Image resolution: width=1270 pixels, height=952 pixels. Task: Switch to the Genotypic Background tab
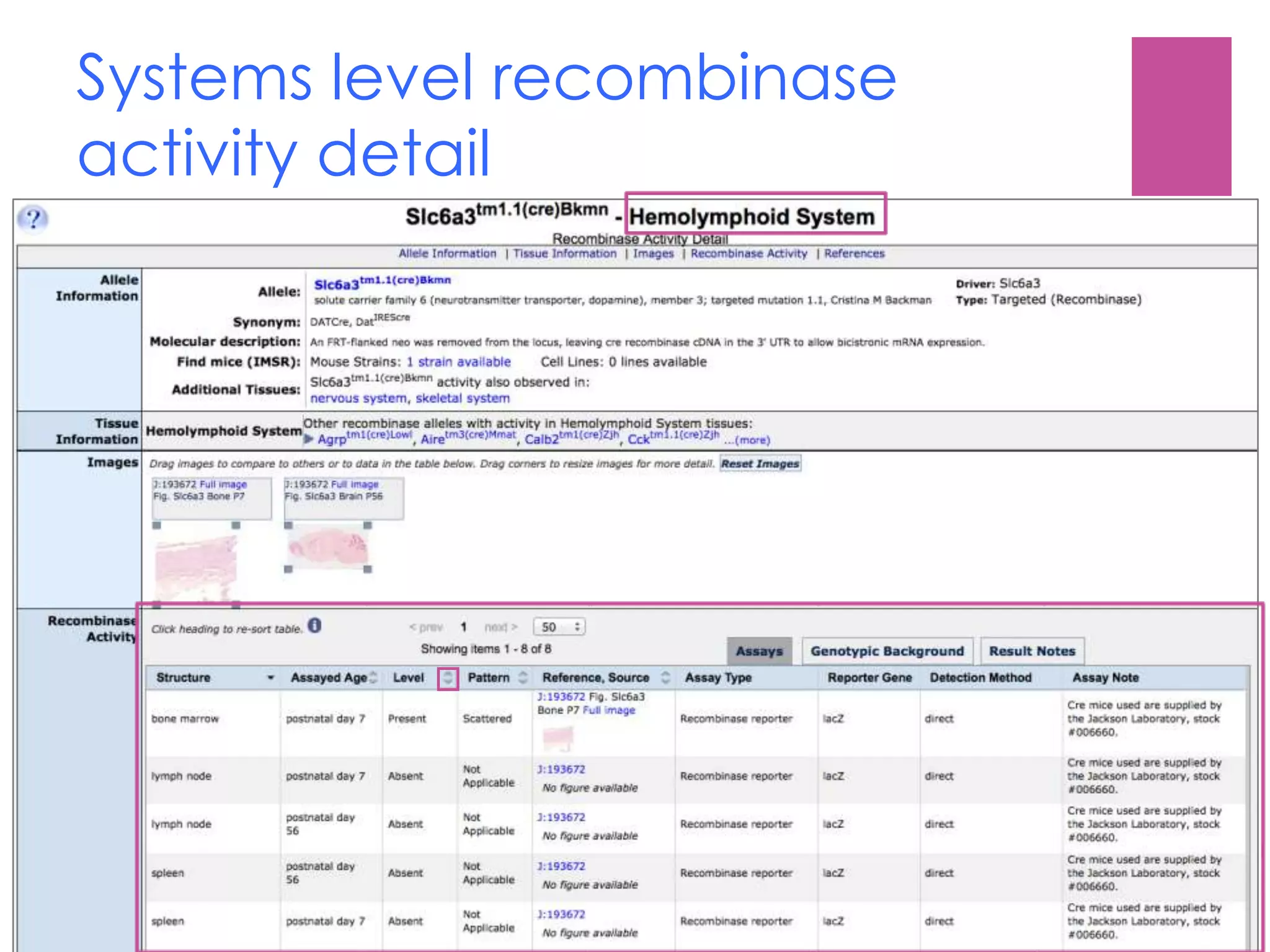tap(887, 651)
